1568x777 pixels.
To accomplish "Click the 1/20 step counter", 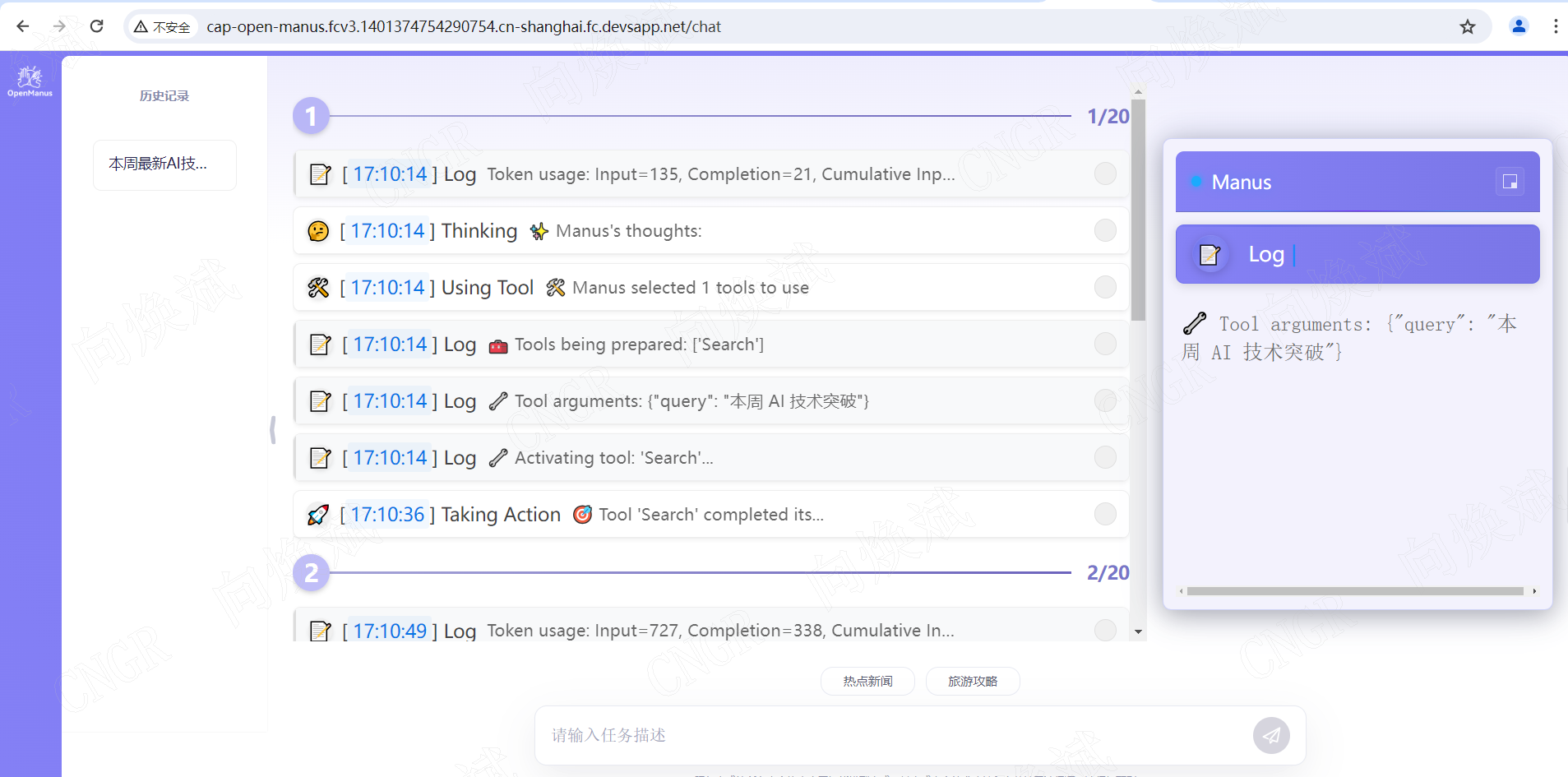I will (1108, 117).
